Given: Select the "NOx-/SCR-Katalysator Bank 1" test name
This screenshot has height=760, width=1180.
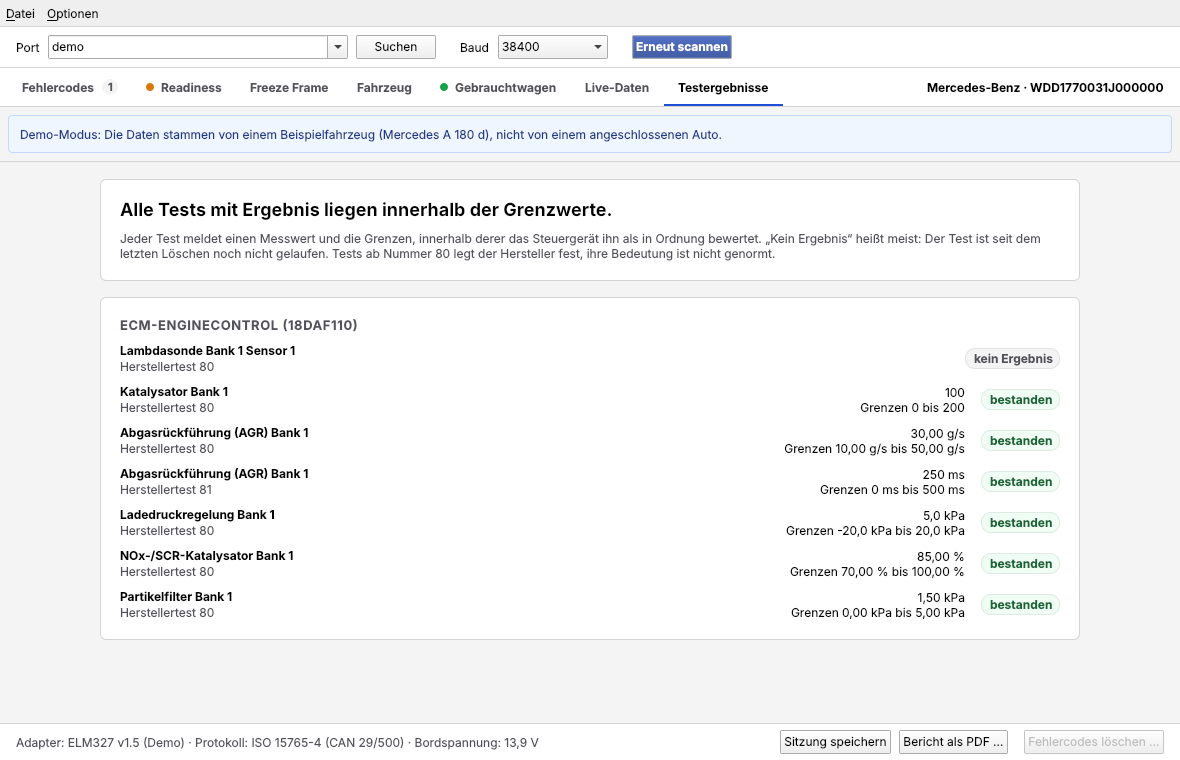Looking at the screenshot, I should point(207,555).
